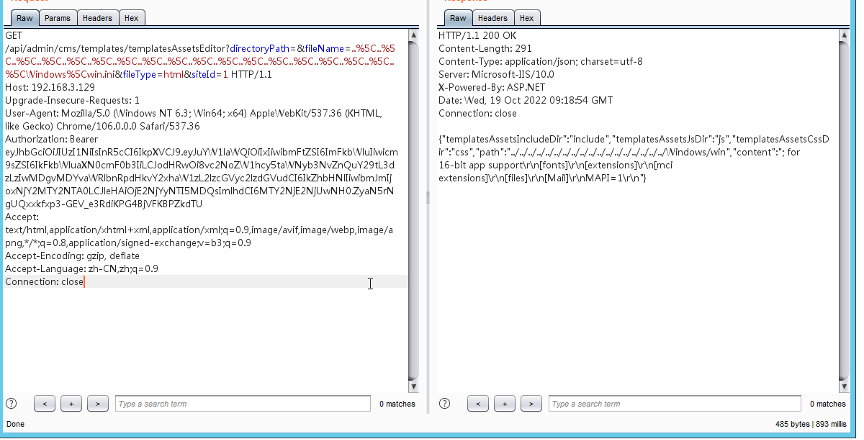Click the GET method line in request
Viewport: 864px width, 440px height.
pyautogui.click(x=14, y=35)
